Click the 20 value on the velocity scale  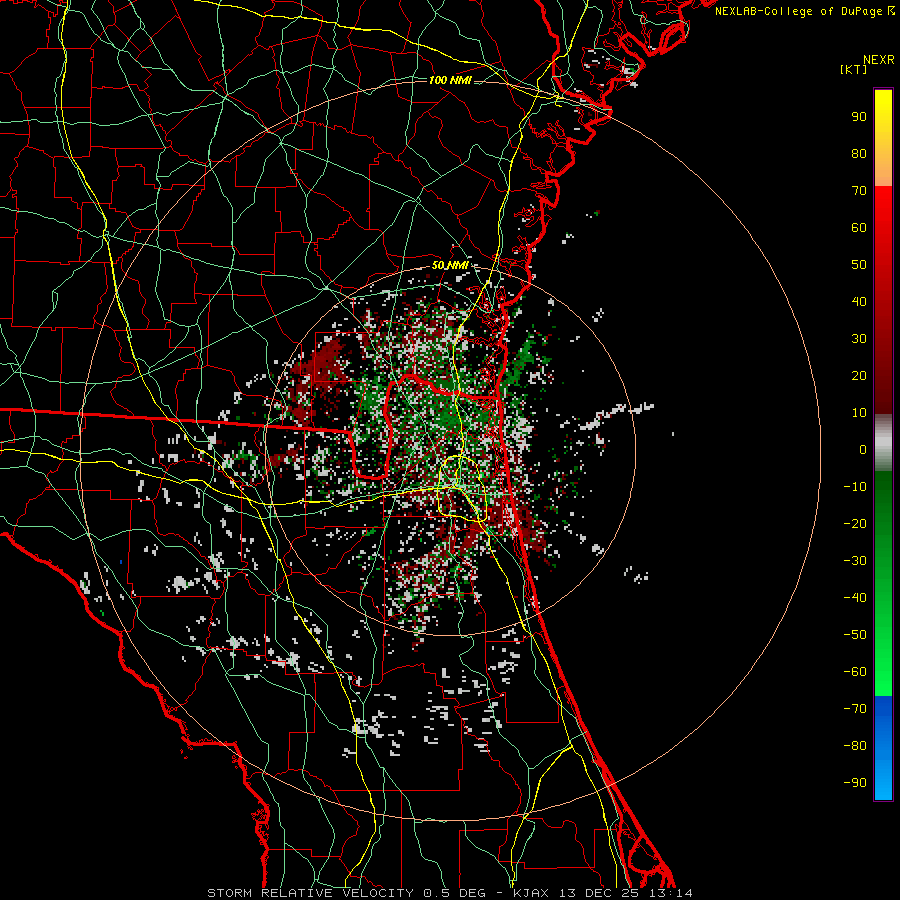click(859, 375)
